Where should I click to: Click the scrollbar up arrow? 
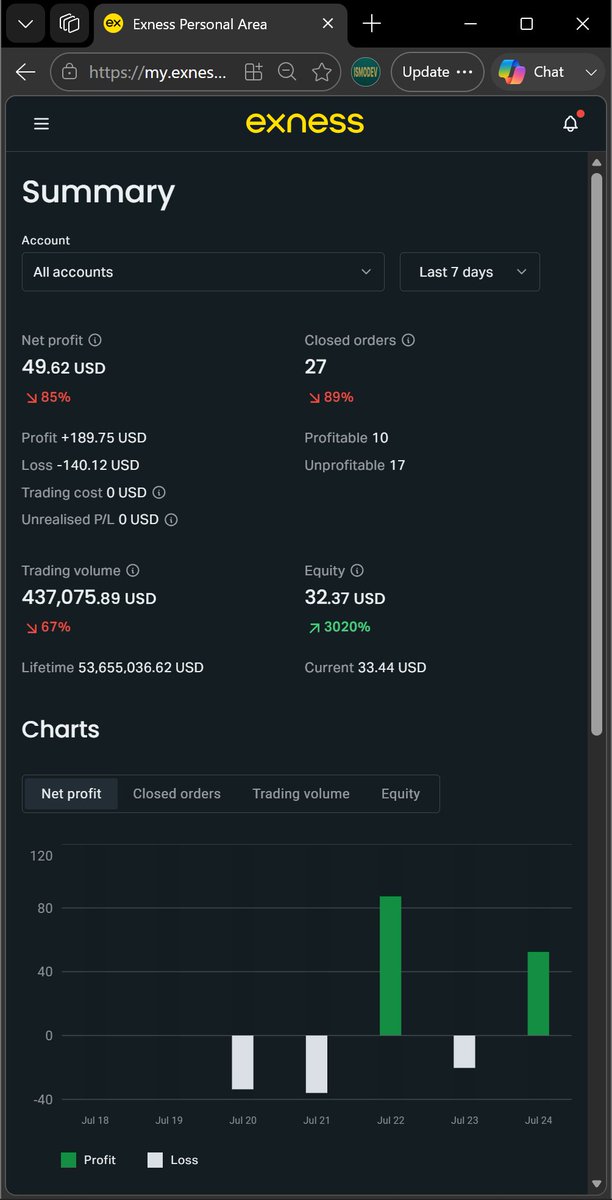(x=596, y=162)
